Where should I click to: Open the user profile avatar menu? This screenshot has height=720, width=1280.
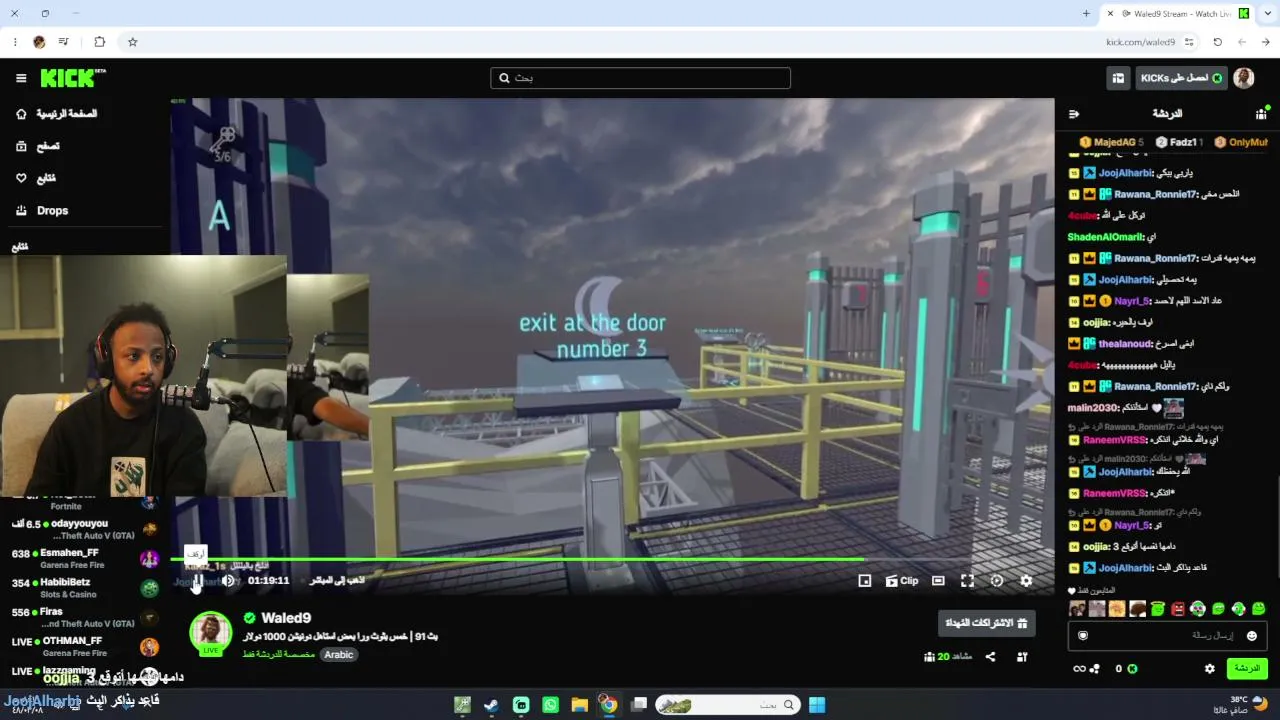pyautogui.click(x=1244, y=78)
